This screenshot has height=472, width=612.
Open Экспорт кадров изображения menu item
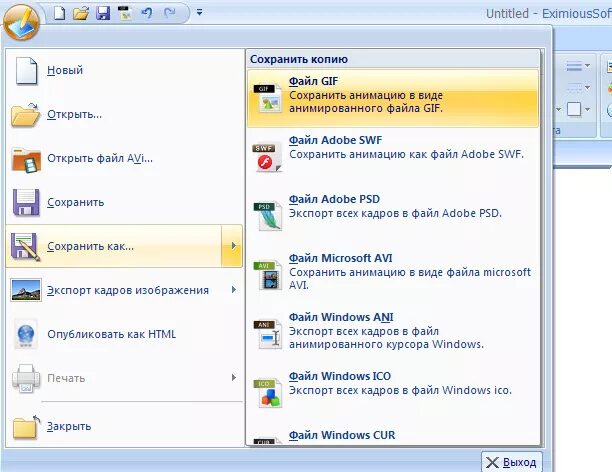[125, 290]
